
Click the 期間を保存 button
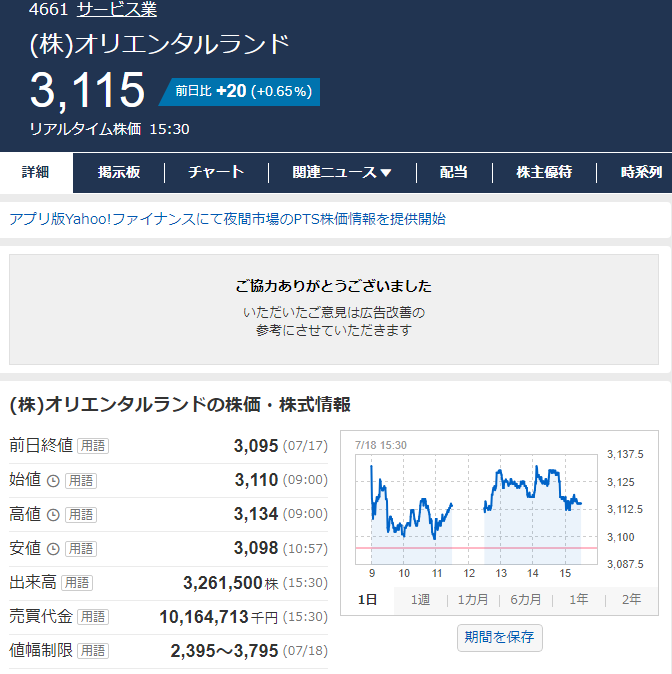500,637
